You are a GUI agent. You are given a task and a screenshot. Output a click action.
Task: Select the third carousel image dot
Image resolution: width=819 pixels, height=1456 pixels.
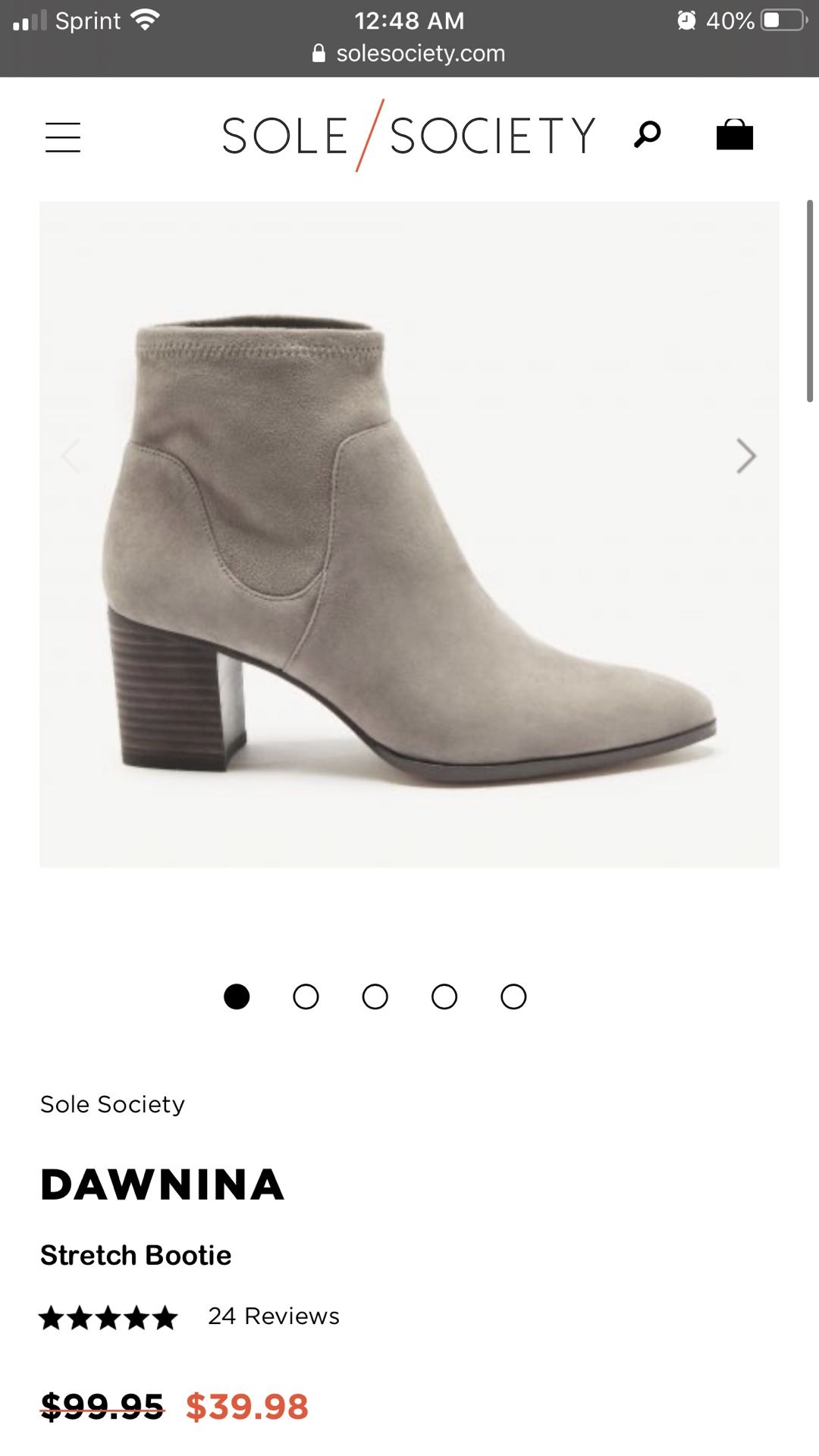pos(375,996)
